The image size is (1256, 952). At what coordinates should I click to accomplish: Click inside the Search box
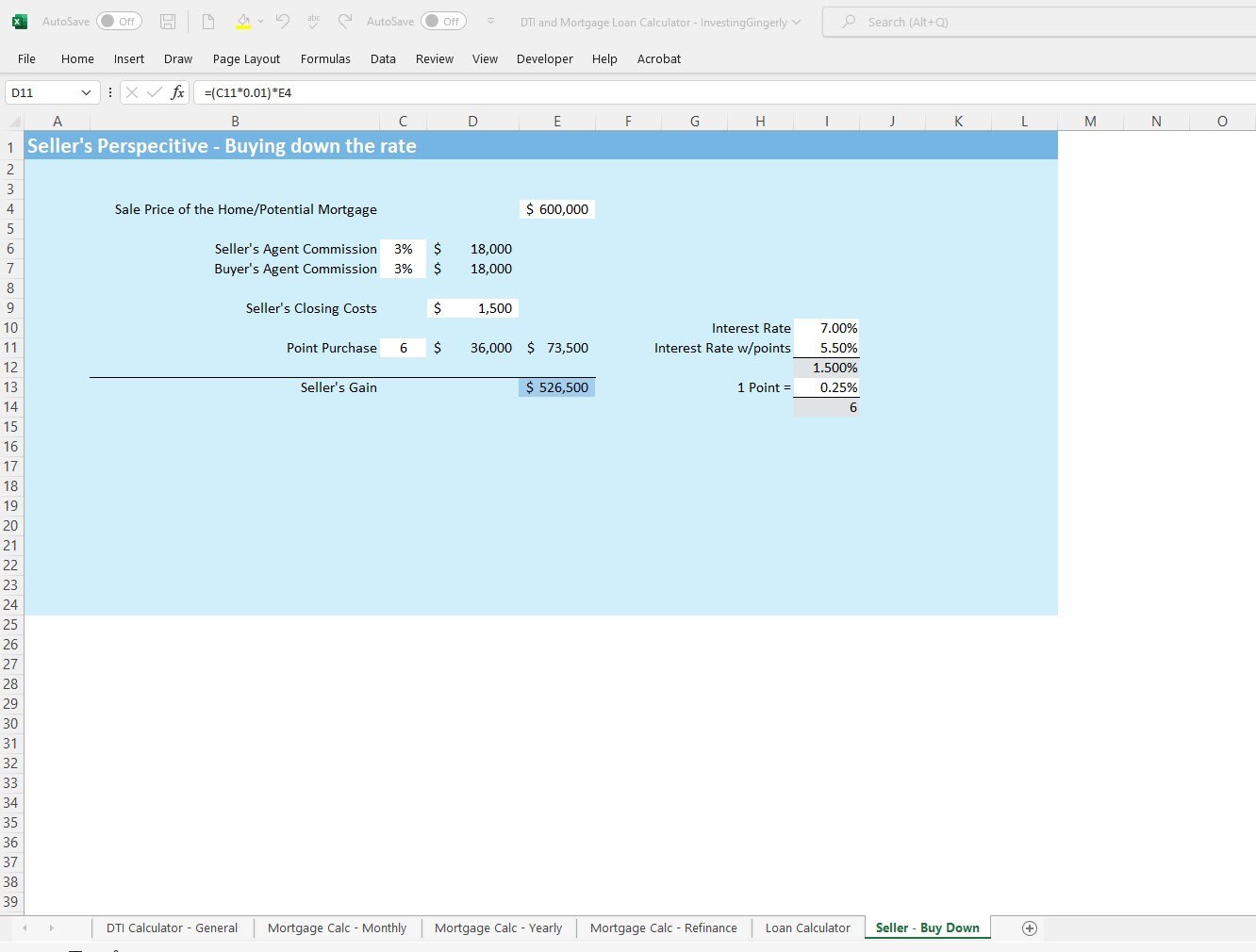[943, 21]
